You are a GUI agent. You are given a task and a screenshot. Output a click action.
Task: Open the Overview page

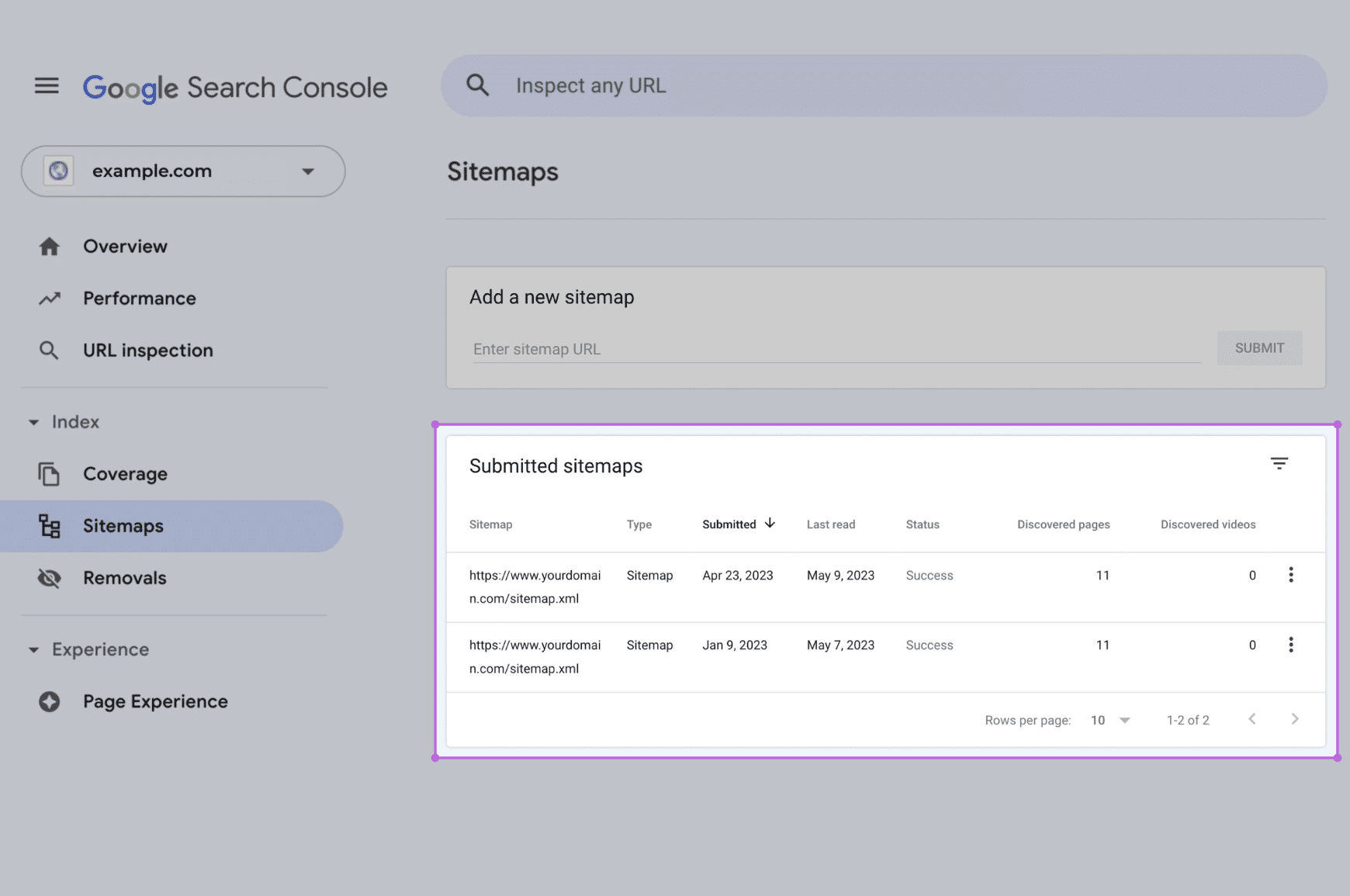tap(125, 247)
